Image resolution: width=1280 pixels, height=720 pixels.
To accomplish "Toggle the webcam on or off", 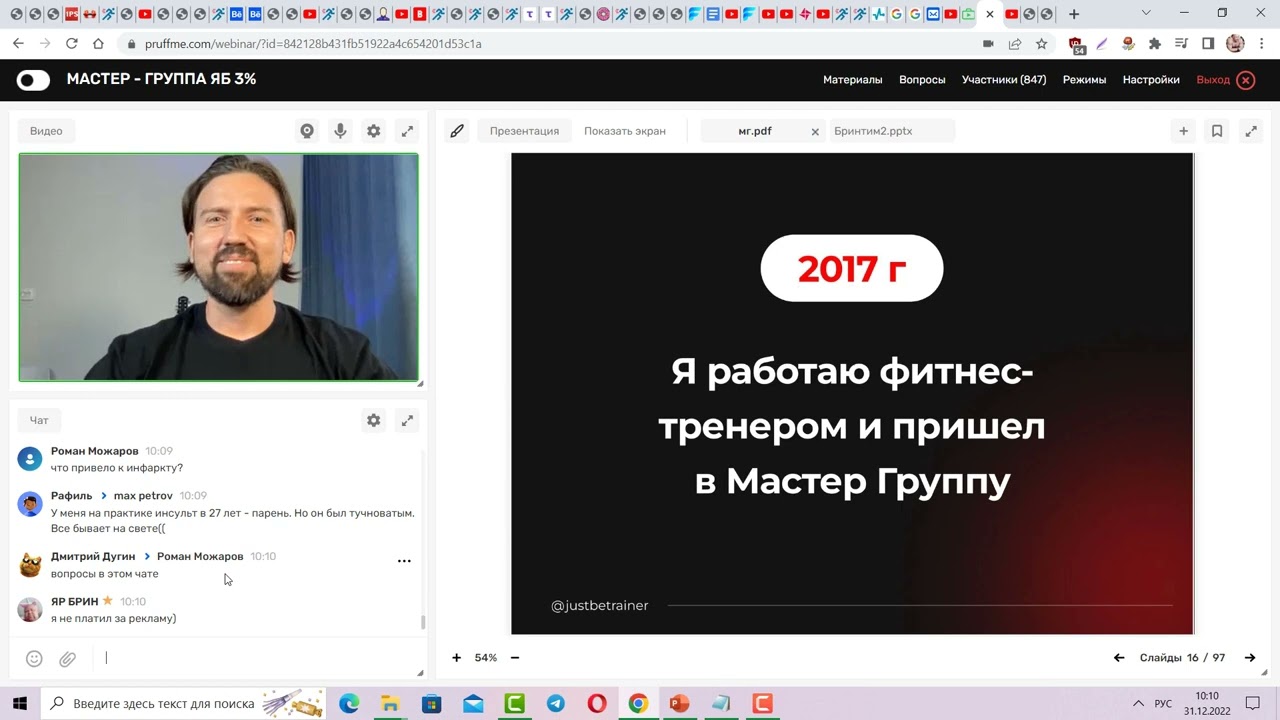I will pyautogui.click(x=307, y=130).
